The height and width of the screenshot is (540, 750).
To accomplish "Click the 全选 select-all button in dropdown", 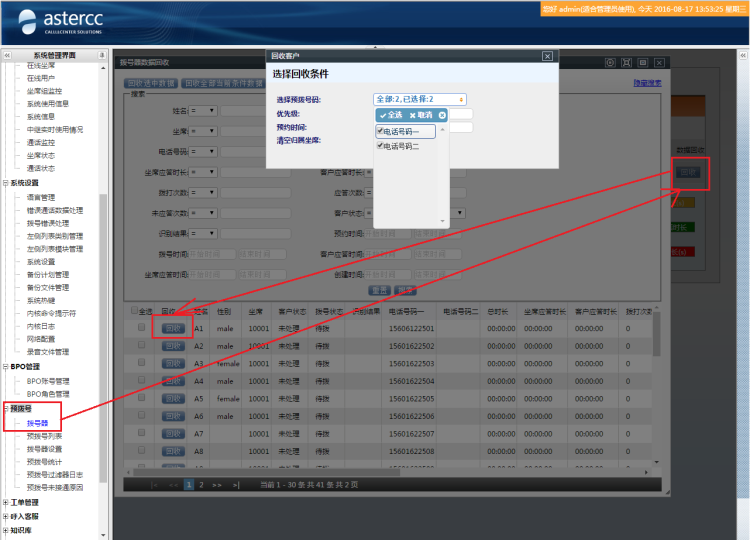I will click(x=391, y=115).
